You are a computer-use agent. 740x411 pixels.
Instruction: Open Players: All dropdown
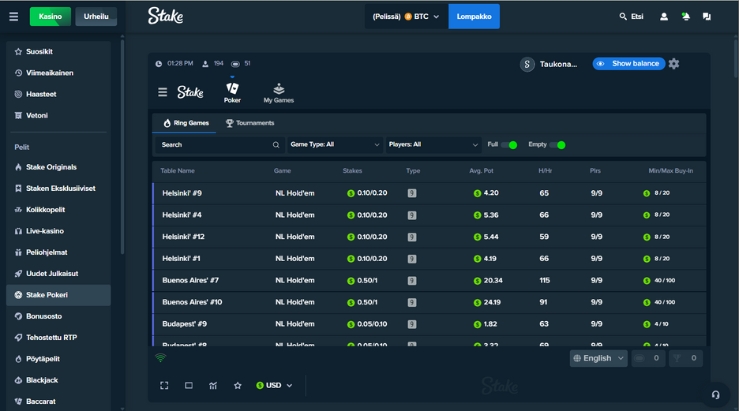click(x=433, y=145)
